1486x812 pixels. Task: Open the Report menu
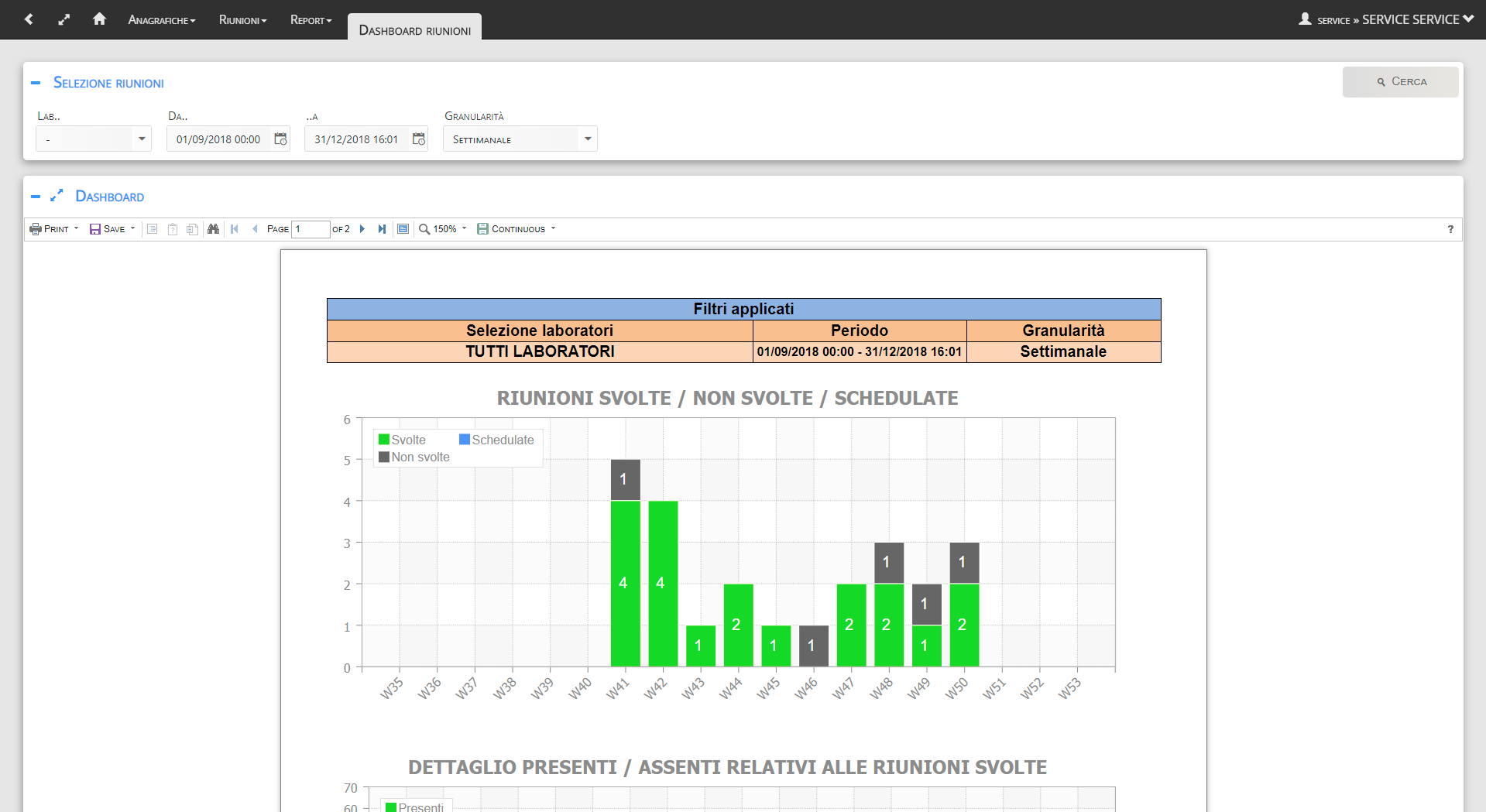click(x=311, y=20)
